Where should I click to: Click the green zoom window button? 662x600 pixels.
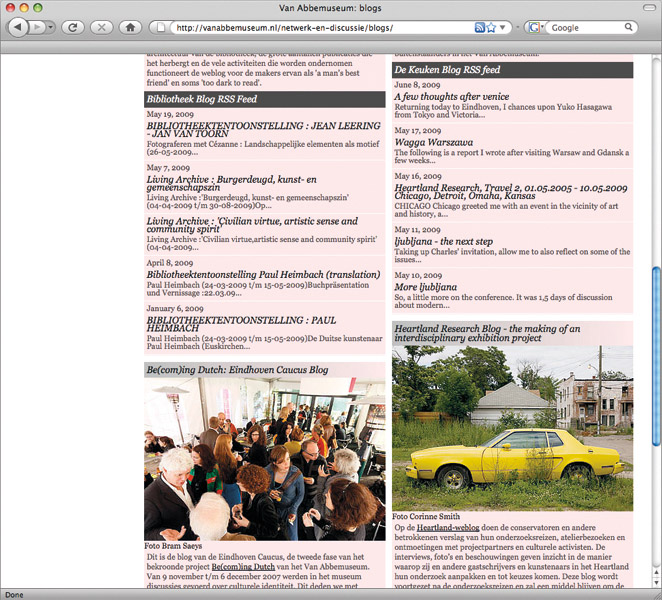click(38, 8)
